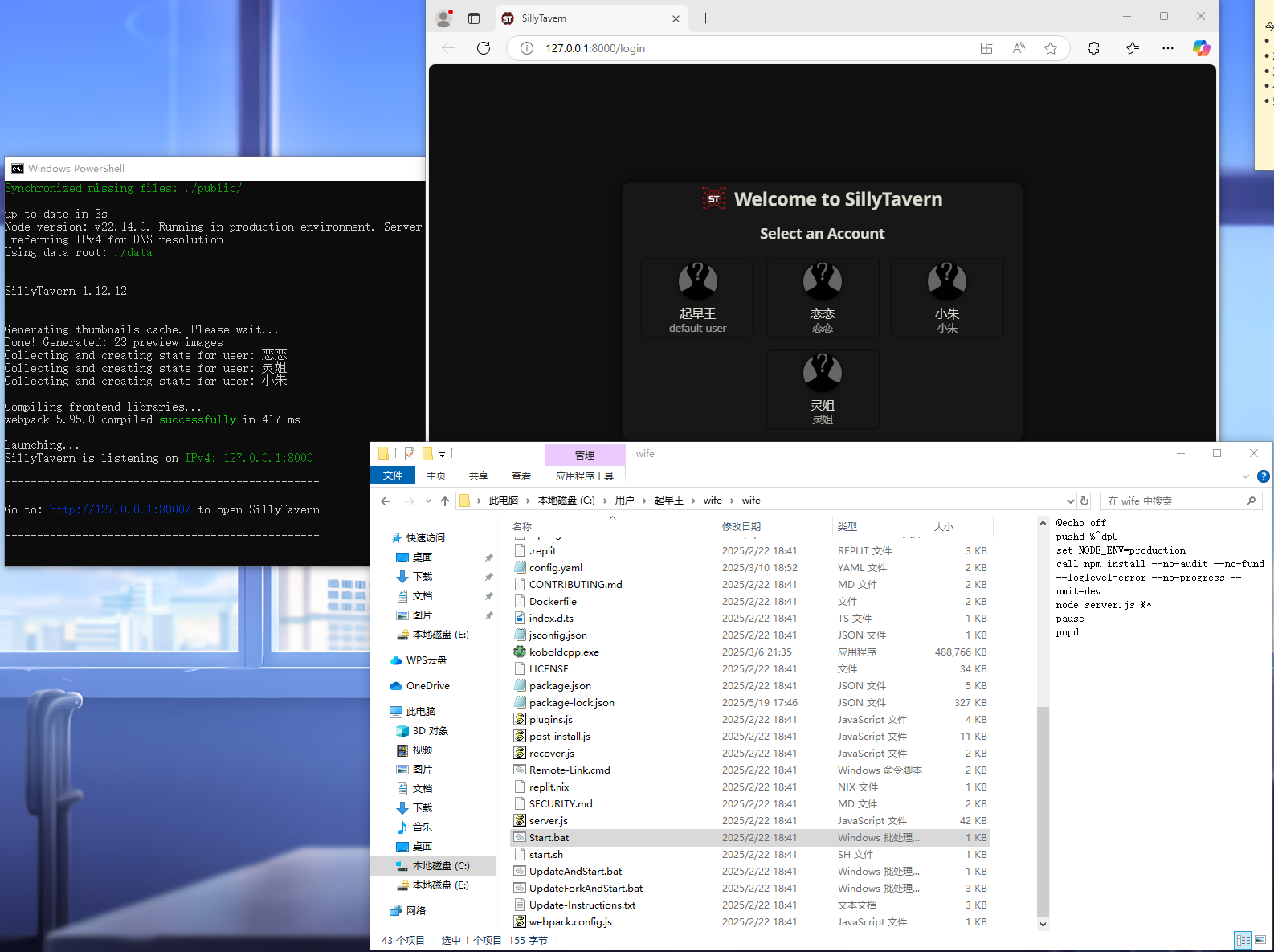The image size is (1274, 952).
Task: Expand the Explorer ribbon chevron
Action: pos(1246,476)
